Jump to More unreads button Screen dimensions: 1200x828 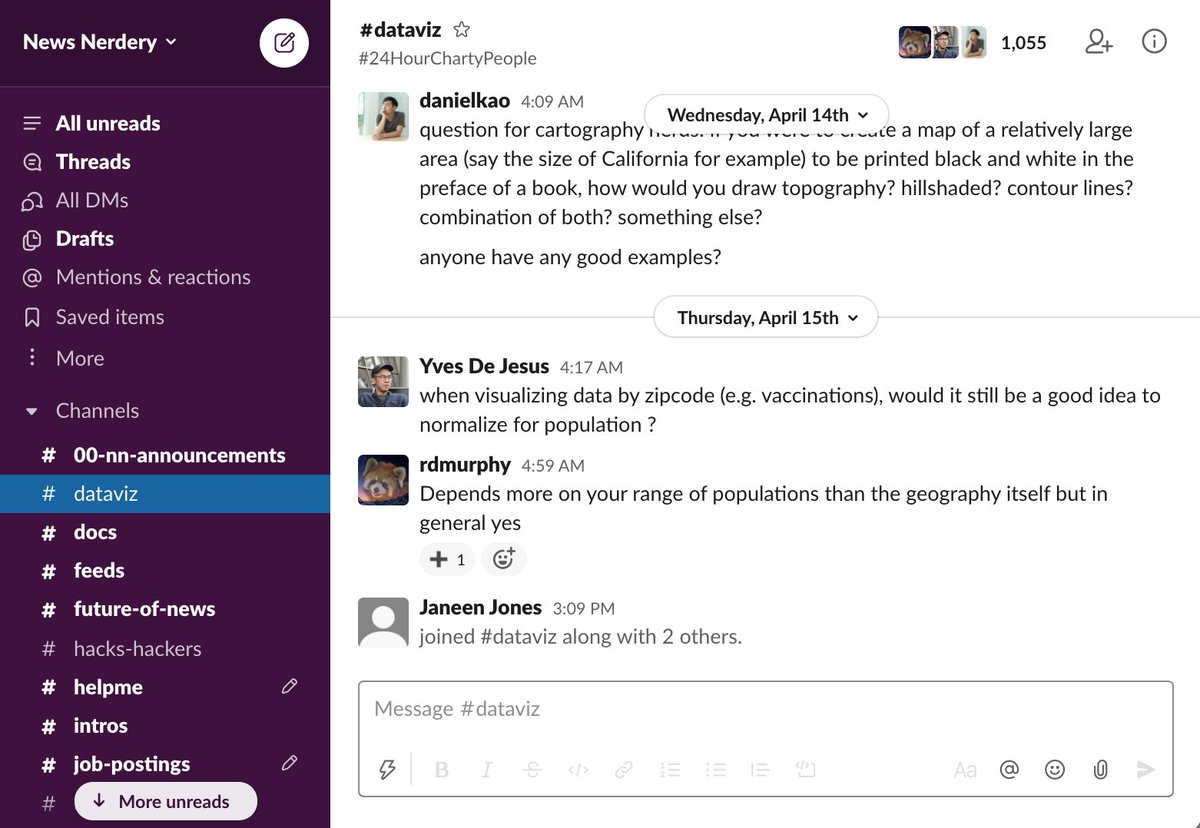(165, 801)
